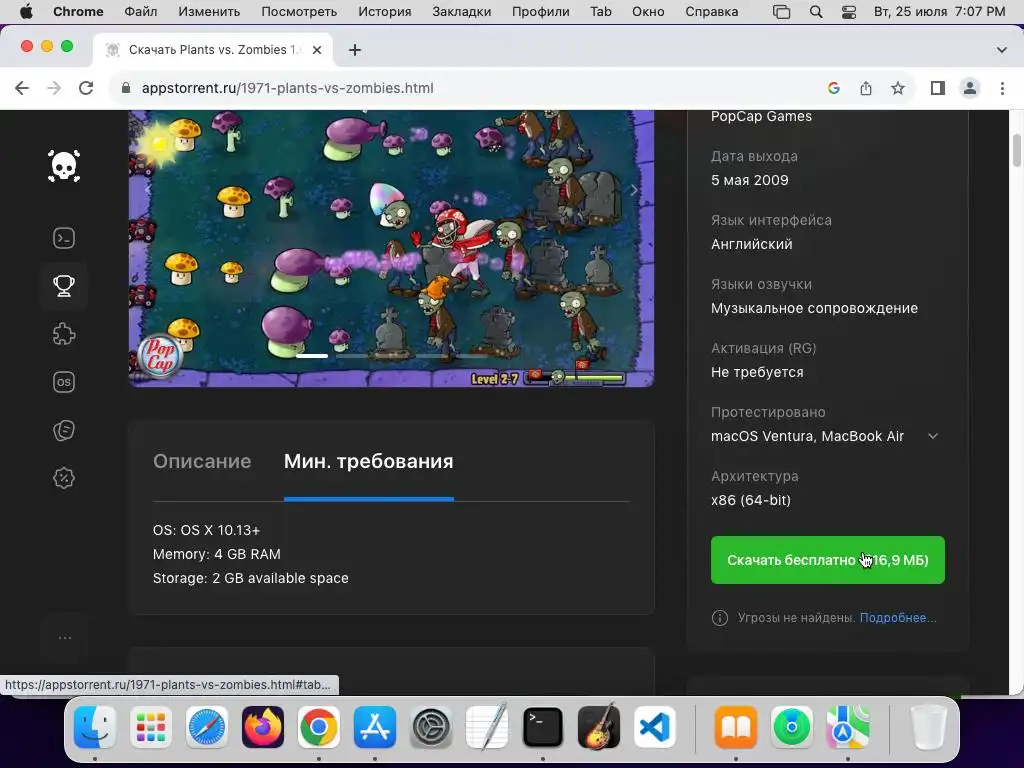
Task: Open the История menu
Action: (385, 12)
